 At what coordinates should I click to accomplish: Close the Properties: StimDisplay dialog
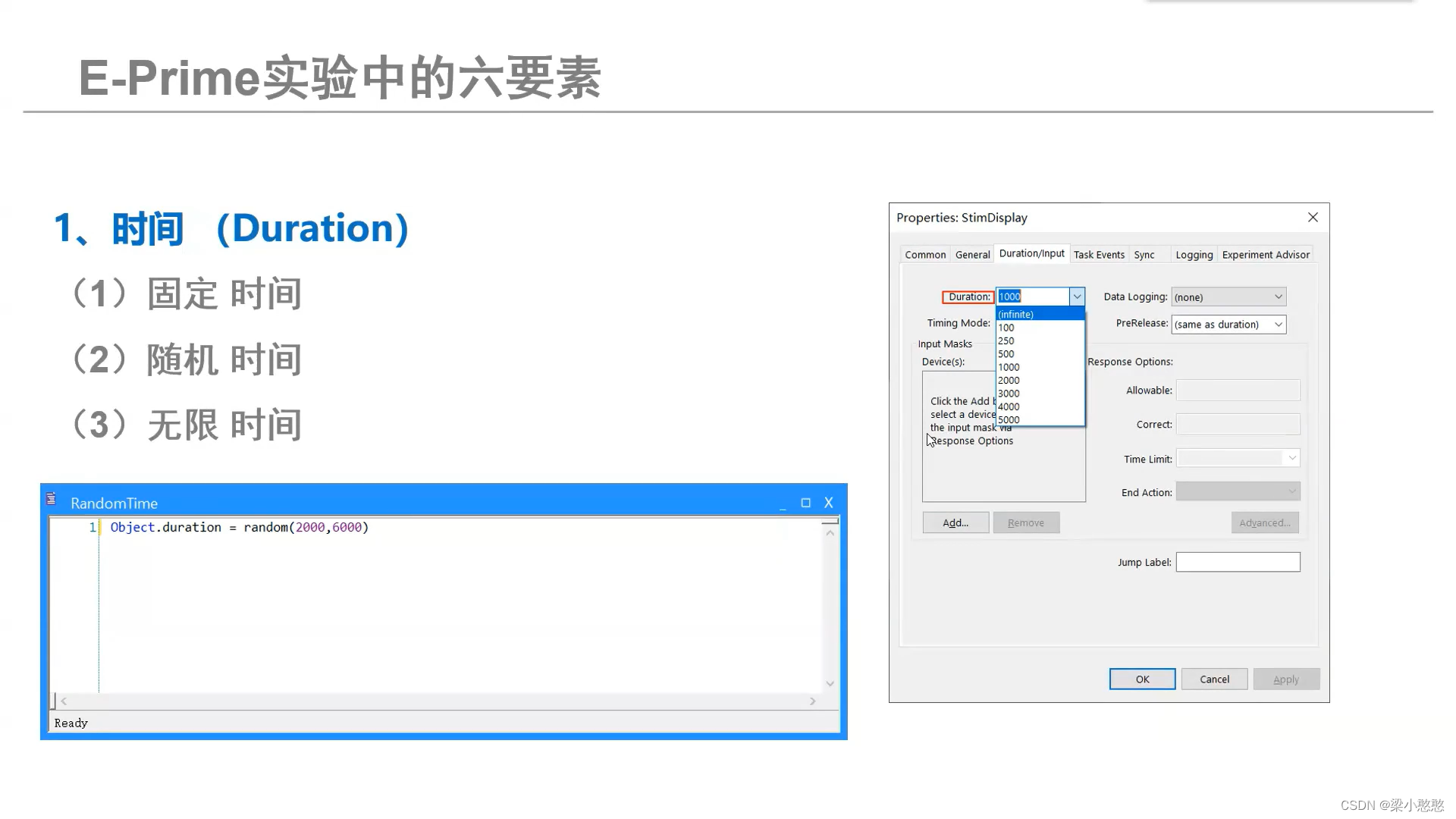(x=1313, y=218)
